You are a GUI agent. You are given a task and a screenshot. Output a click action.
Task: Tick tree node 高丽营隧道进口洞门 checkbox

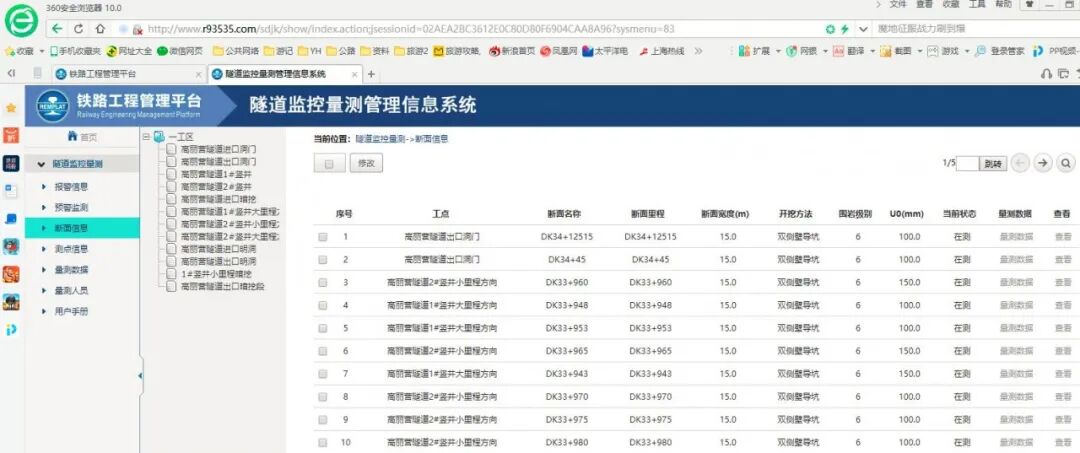[171, 148]
